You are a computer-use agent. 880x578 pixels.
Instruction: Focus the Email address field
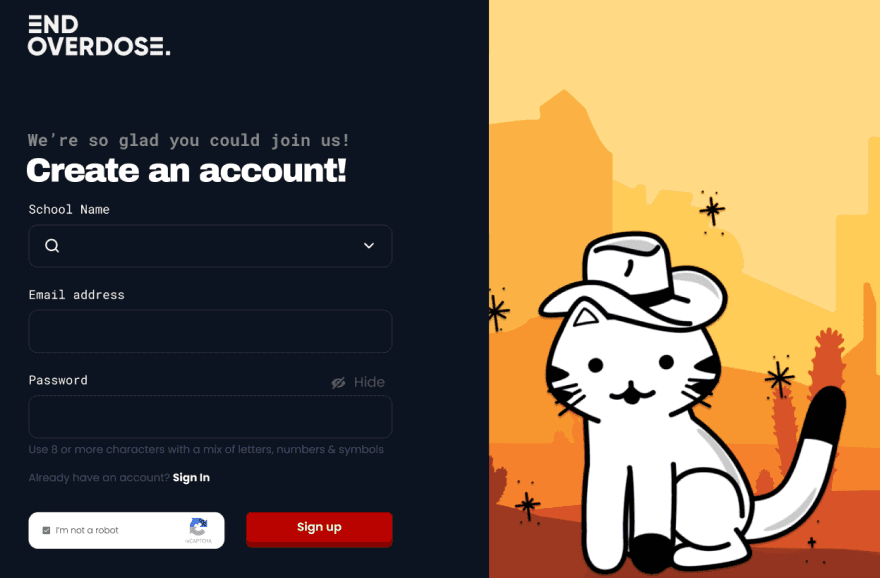[x=210, y=331]
